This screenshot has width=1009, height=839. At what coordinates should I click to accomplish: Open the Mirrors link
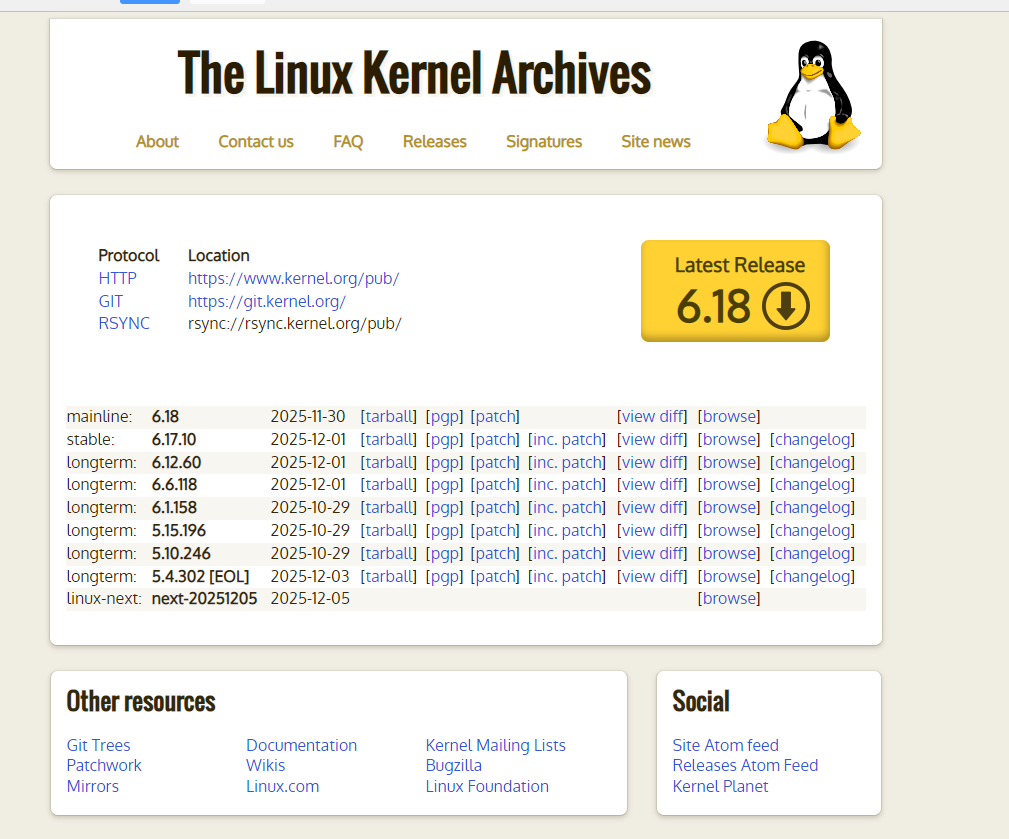[93, 786]
